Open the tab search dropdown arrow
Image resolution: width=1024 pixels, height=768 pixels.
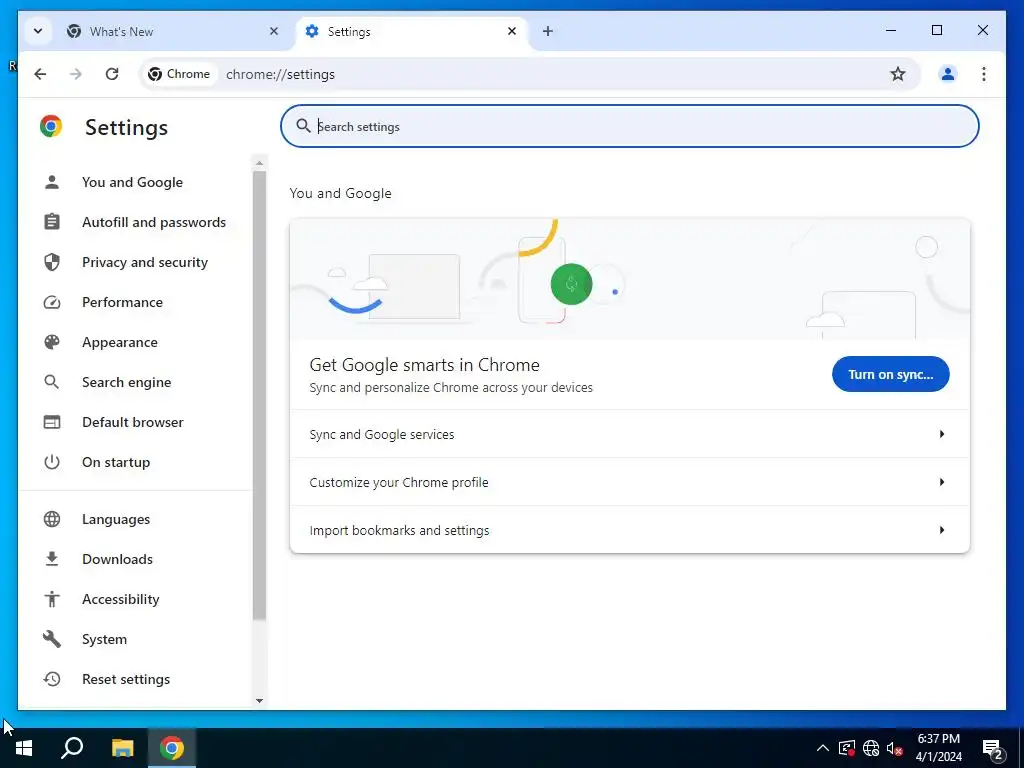coord(38,31)
